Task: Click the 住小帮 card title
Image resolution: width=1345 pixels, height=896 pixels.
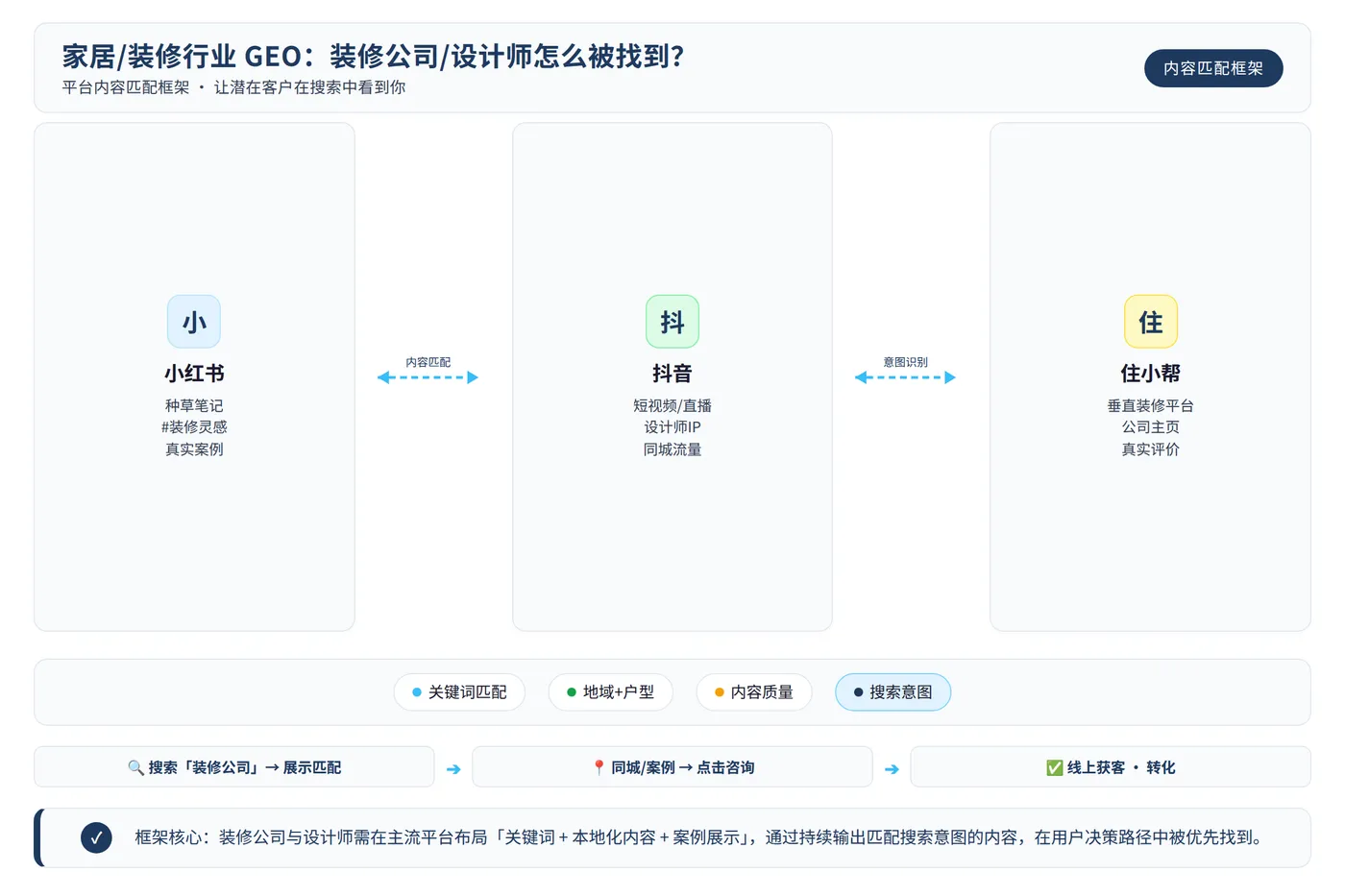Action: coord(1151,374)
